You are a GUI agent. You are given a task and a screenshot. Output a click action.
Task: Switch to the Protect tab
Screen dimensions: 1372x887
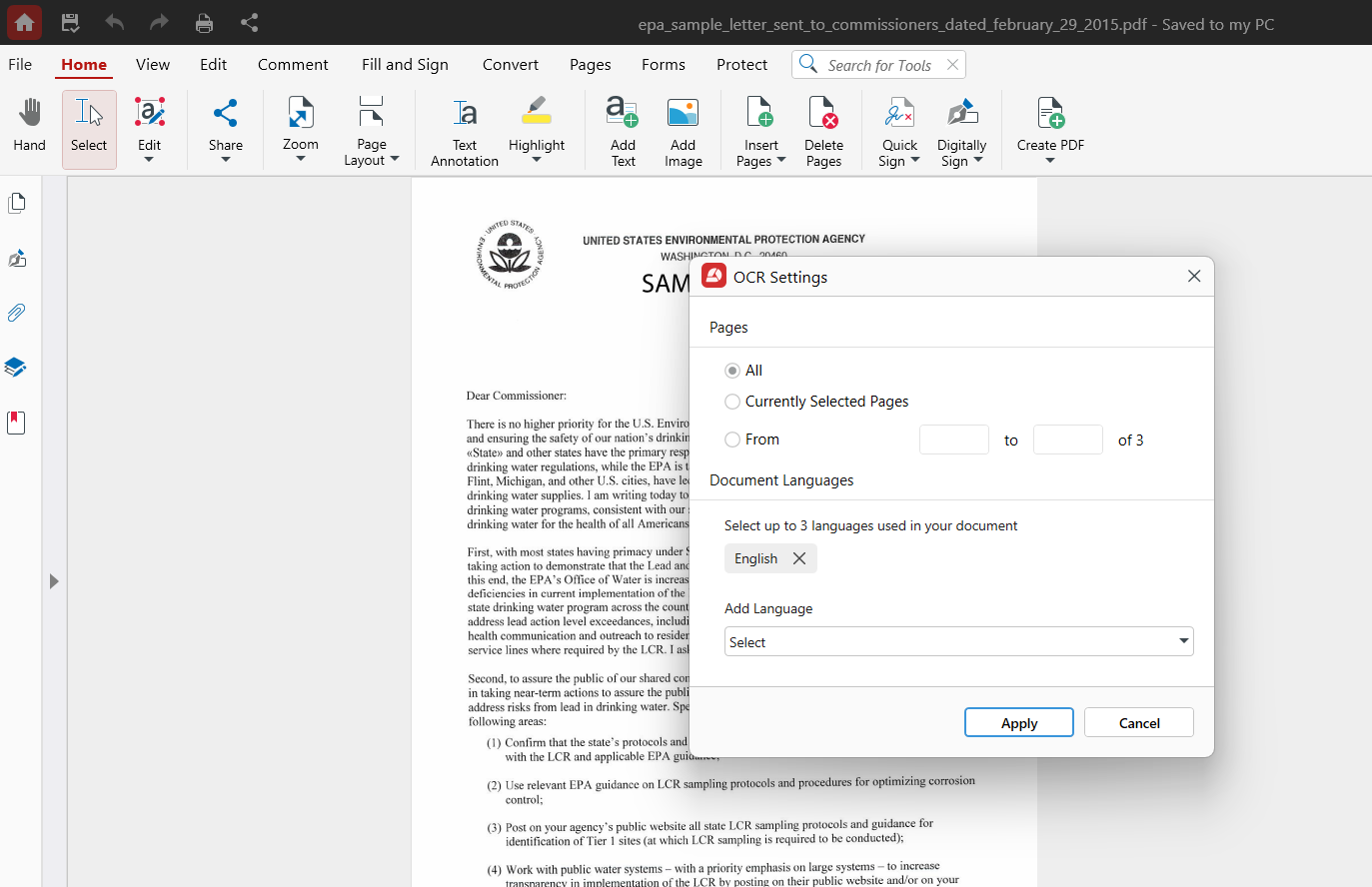point(741,65)
